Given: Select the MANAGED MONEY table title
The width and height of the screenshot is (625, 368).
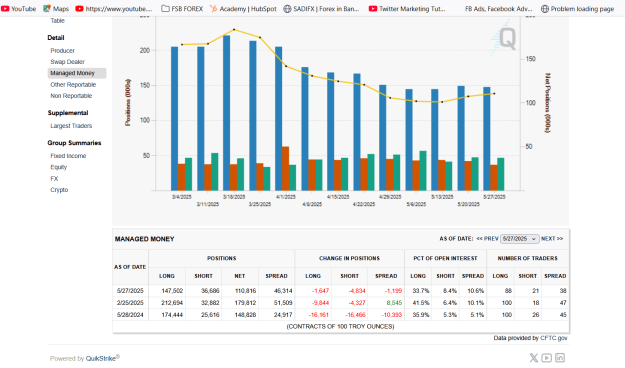Looking at the screenshot, I should [145, 239].
